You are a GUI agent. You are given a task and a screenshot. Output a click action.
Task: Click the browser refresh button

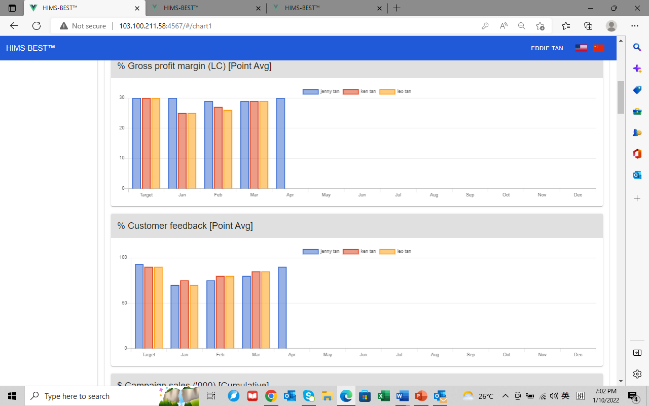pos(36,25)
